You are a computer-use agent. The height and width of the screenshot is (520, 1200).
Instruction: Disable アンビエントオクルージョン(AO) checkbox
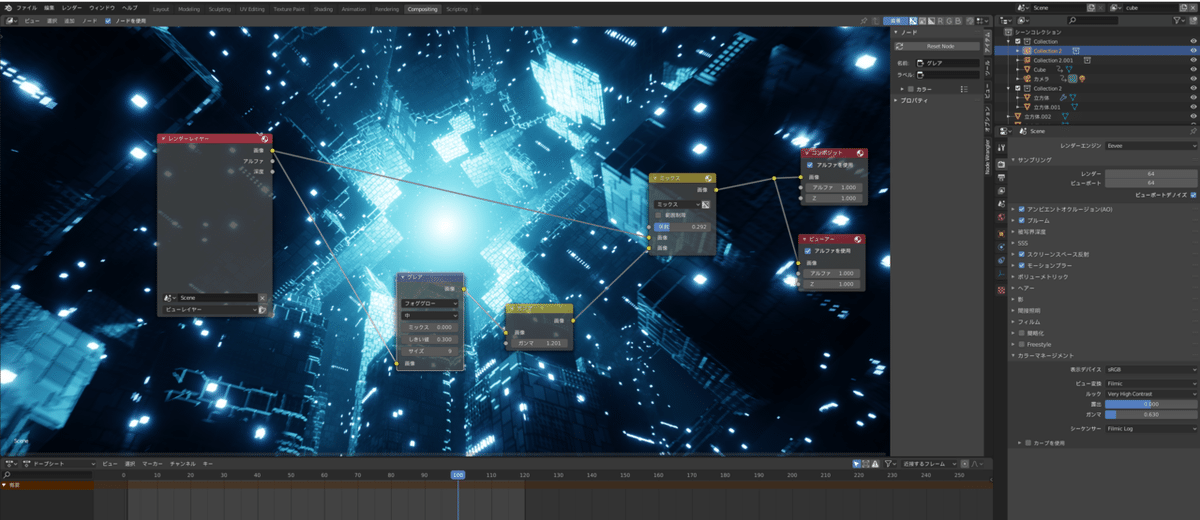point(1022,209)
